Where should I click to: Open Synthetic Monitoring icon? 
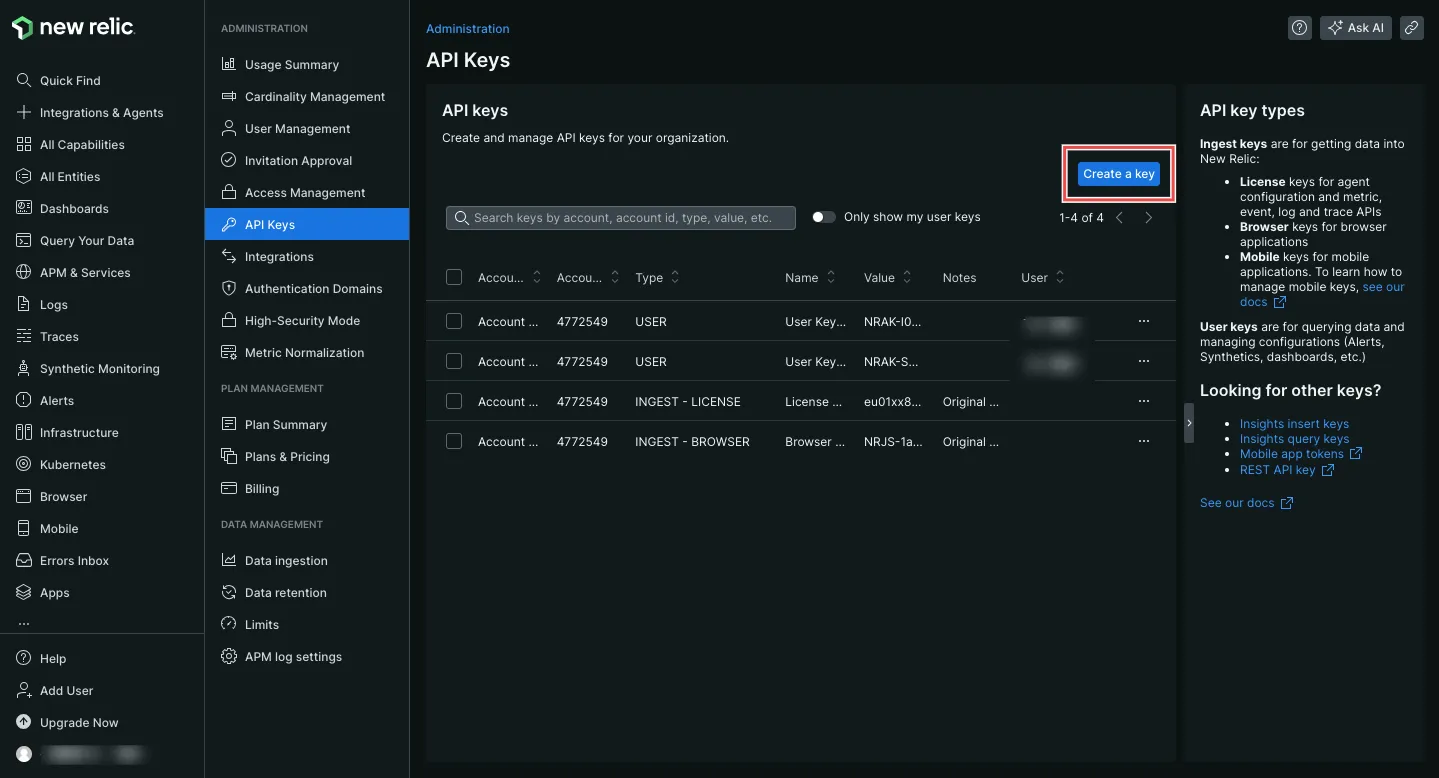24,369
